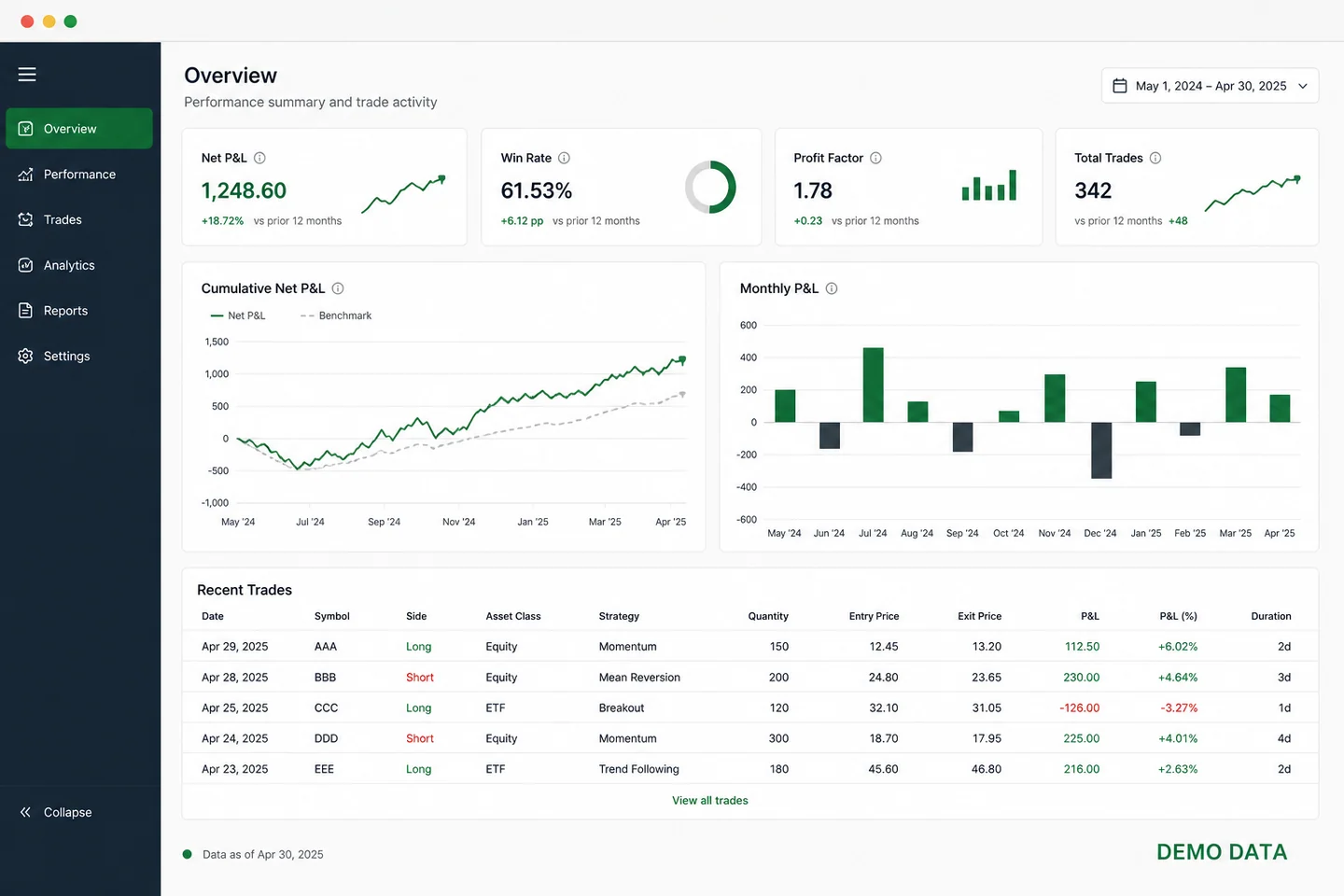Screen dimensions: 1344x896
Task: Click the AAA symbol cell
Action: (x=326, y=647)
